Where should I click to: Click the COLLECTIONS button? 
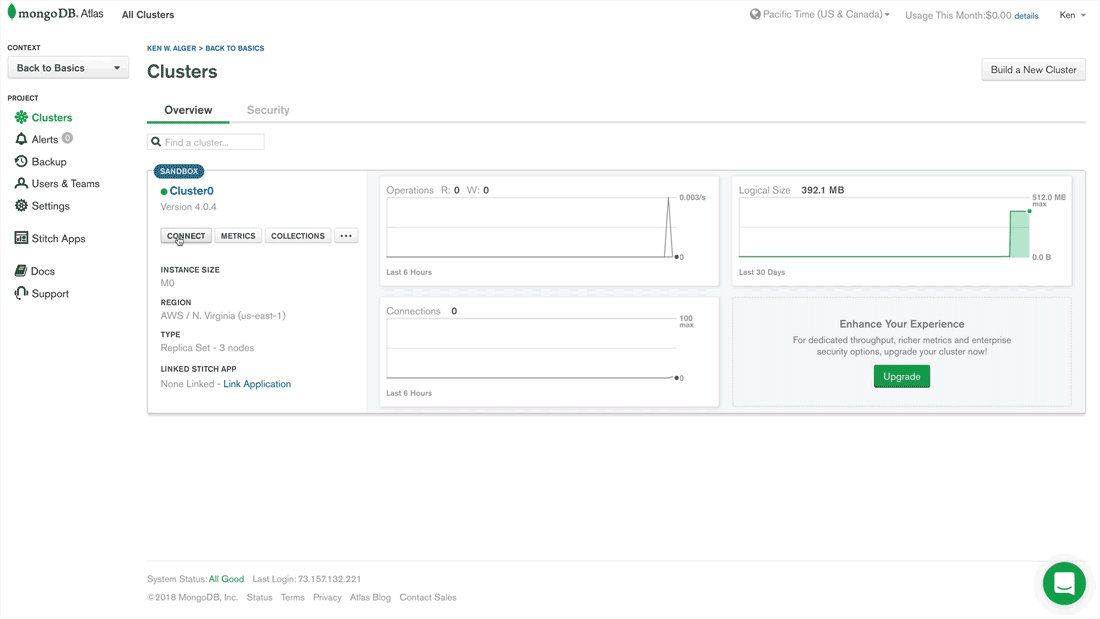point(297,236)
